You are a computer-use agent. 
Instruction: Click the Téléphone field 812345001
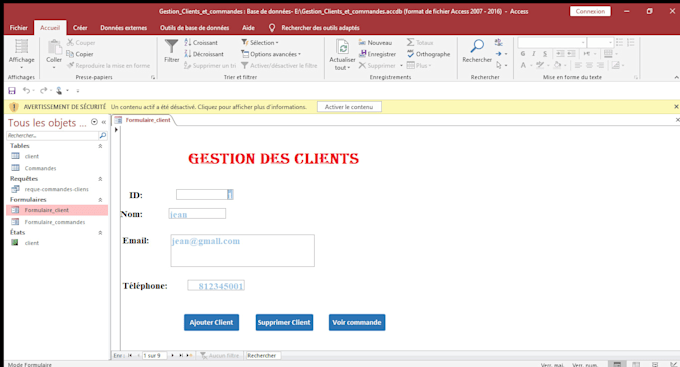click(216, 285)
